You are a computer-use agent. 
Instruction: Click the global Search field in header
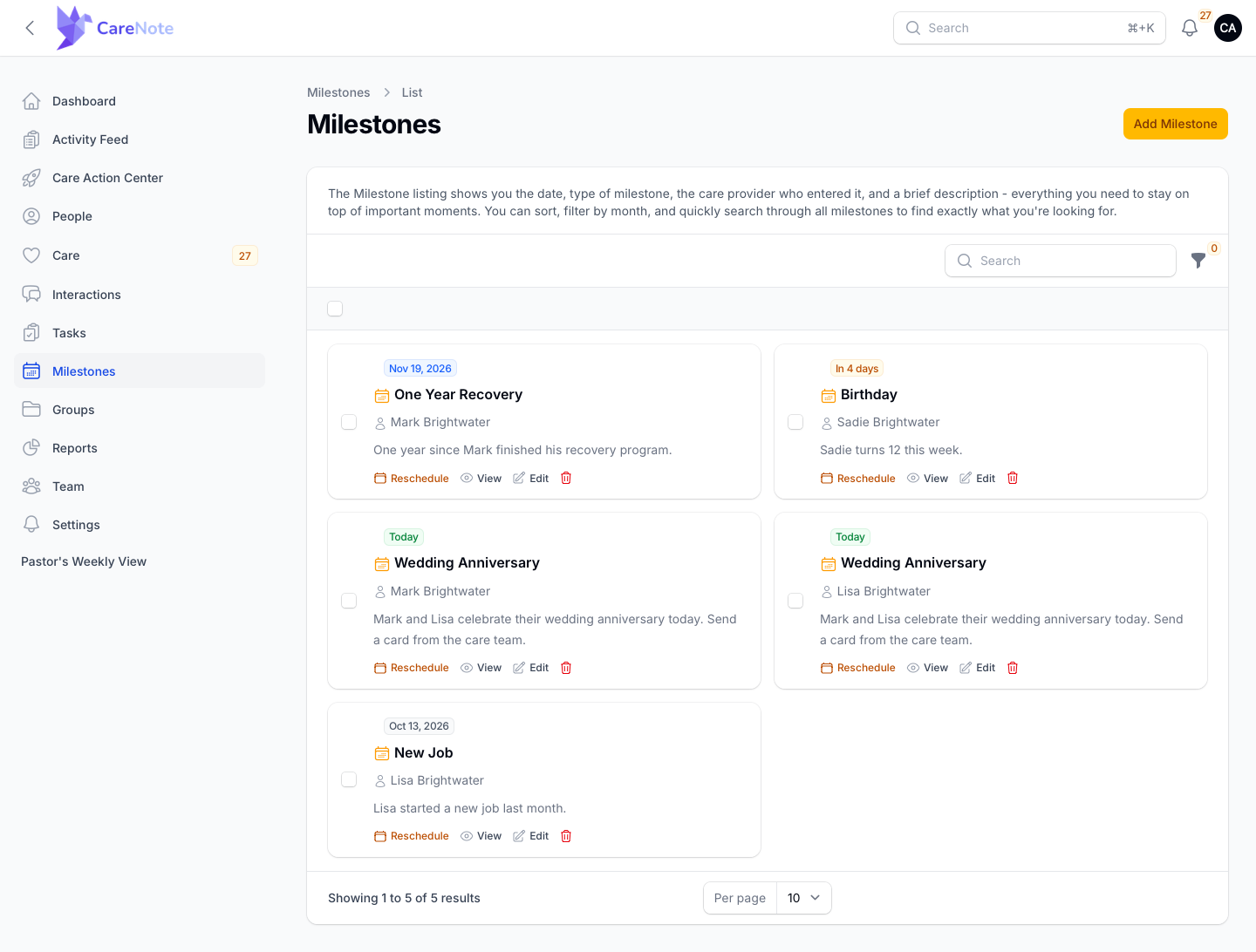pos(1029,28)
